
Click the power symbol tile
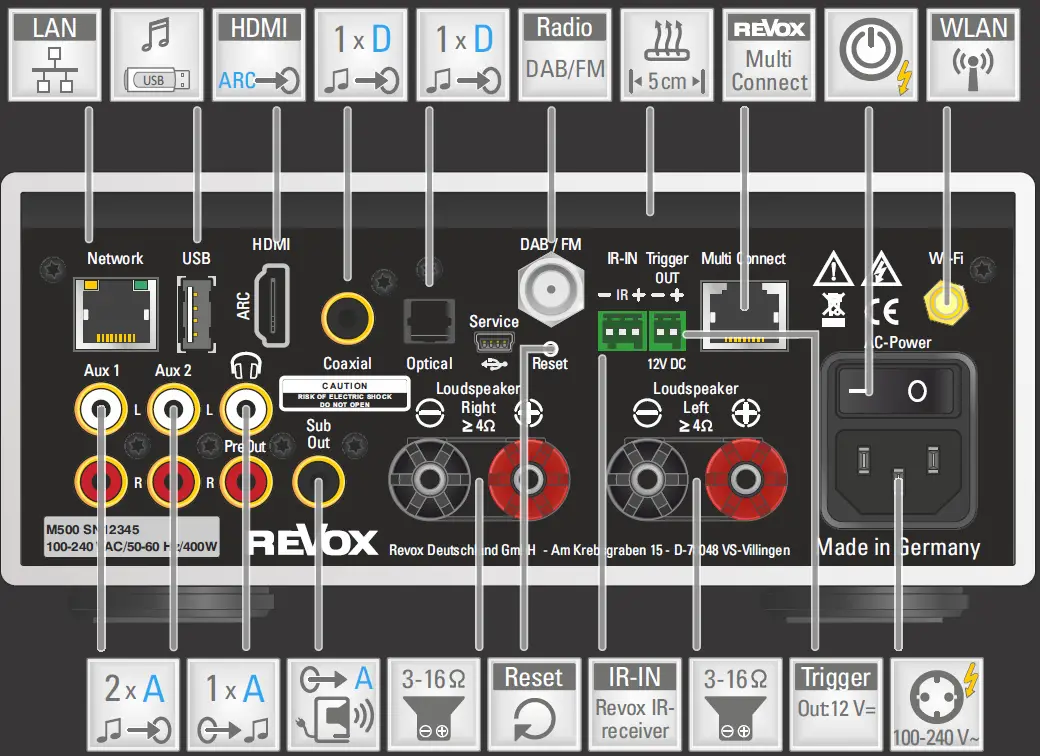coord(872,55)
